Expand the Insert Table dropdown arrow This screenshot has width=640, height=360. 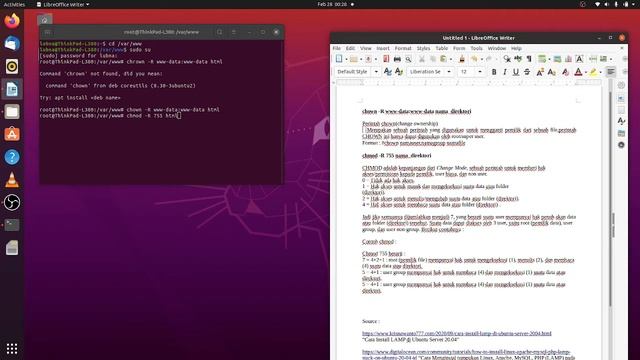pyautogui.click(x=549, y=60)
